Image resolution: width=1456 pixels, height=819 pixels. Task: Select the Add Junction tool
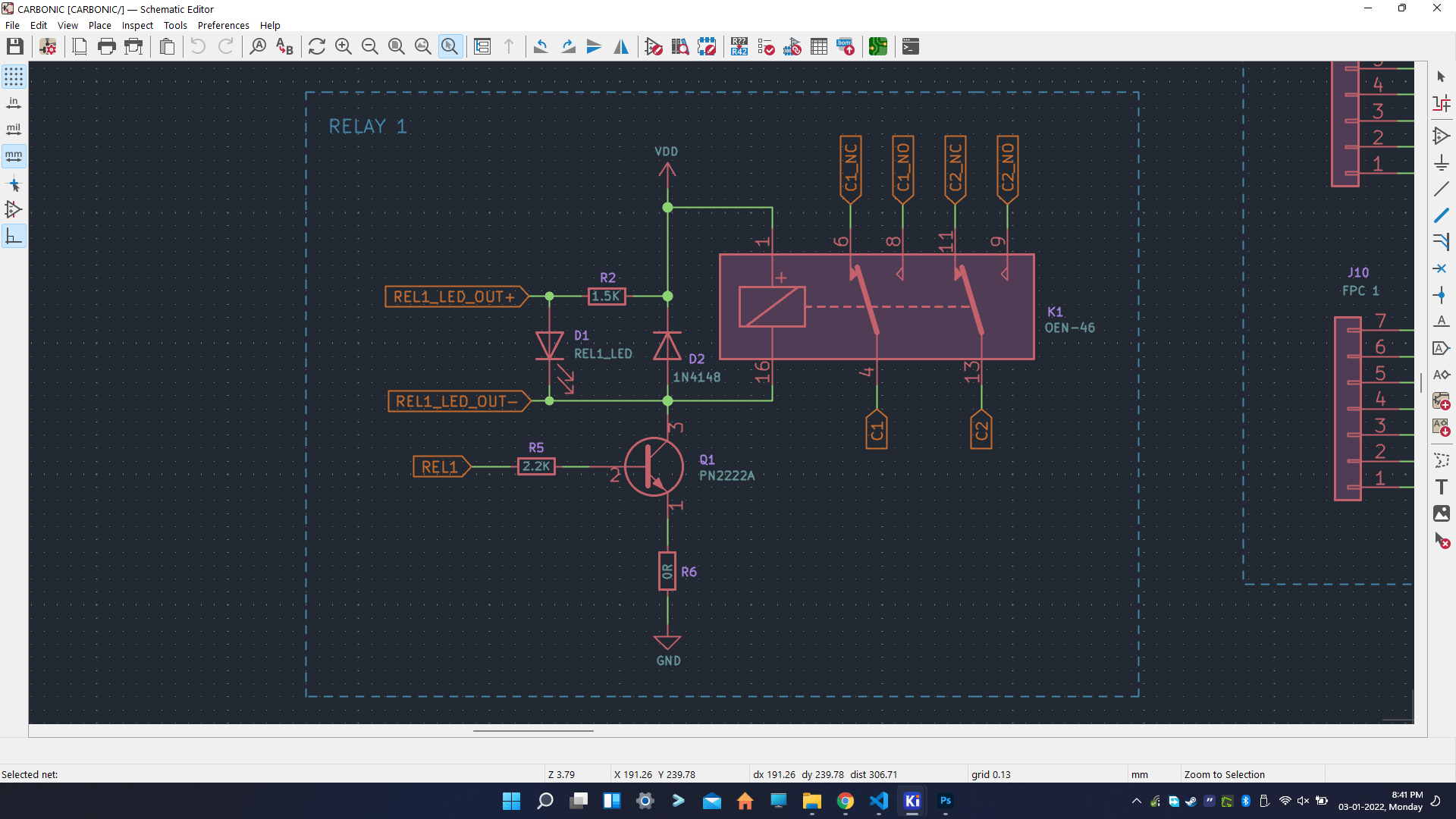coord(1442,295)
